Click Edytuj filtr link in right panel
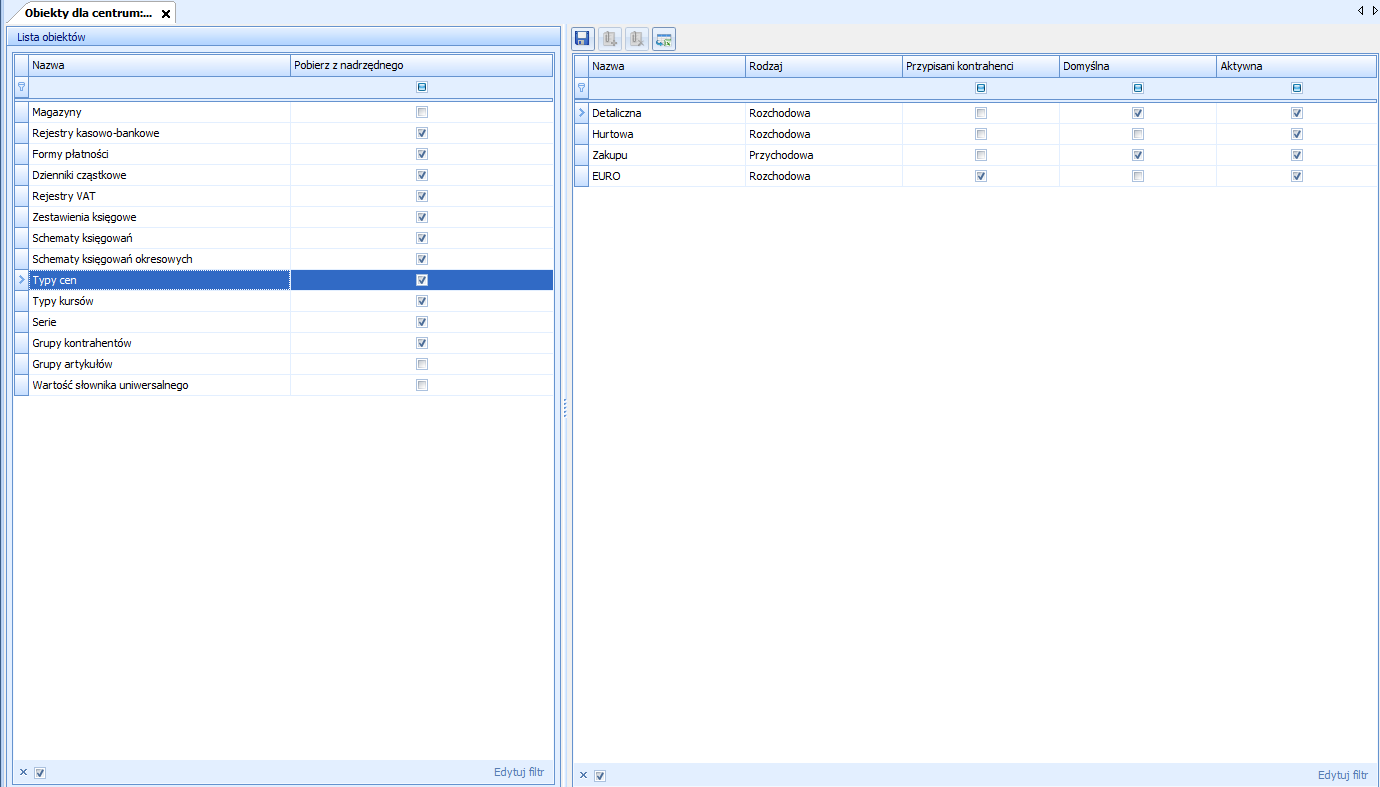Image resolution: width=1380 pixels, height=787 pixels. (1343, 775)
